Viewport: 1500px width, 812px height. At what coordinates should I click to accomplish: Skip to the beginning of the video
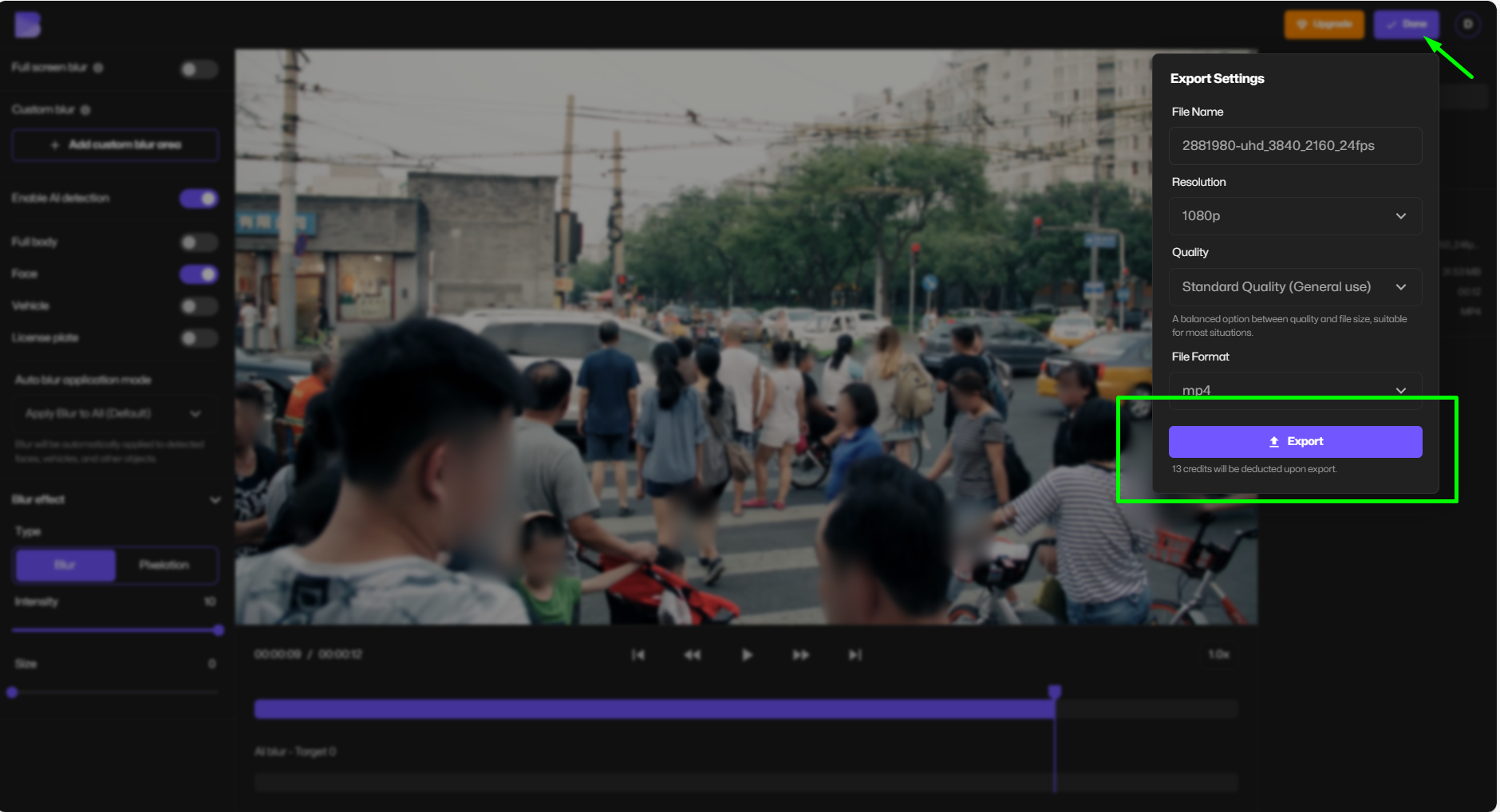(x=638, y=654)
